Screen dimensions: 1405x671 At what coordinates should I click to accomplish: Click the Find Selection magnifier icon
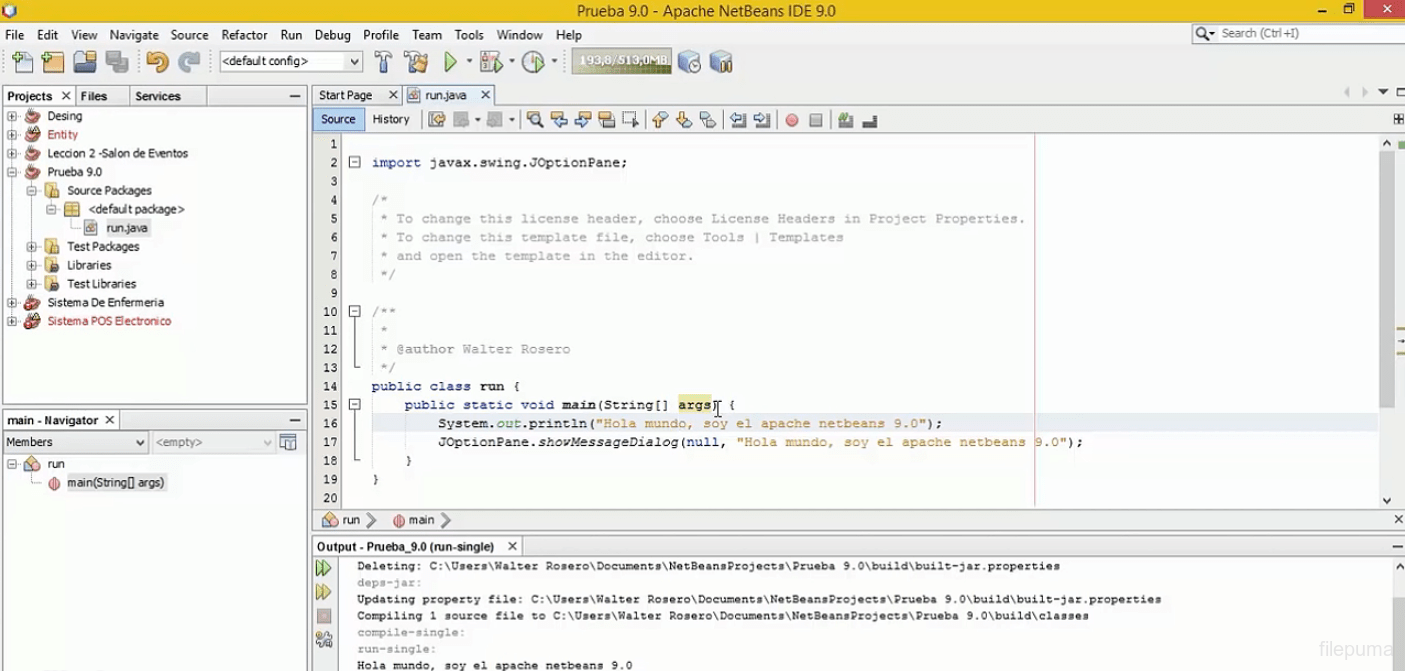tap(535, 120)
